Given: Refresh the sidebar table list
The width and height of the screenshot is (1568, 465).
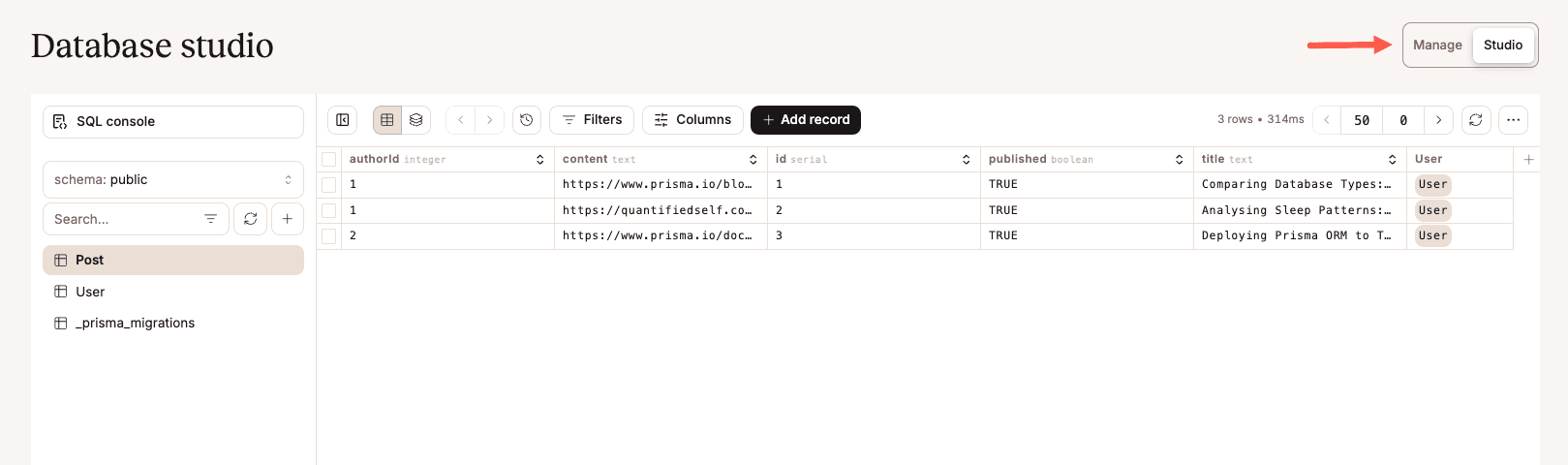Looking at the screenshot, I should [x=250, y=219].
